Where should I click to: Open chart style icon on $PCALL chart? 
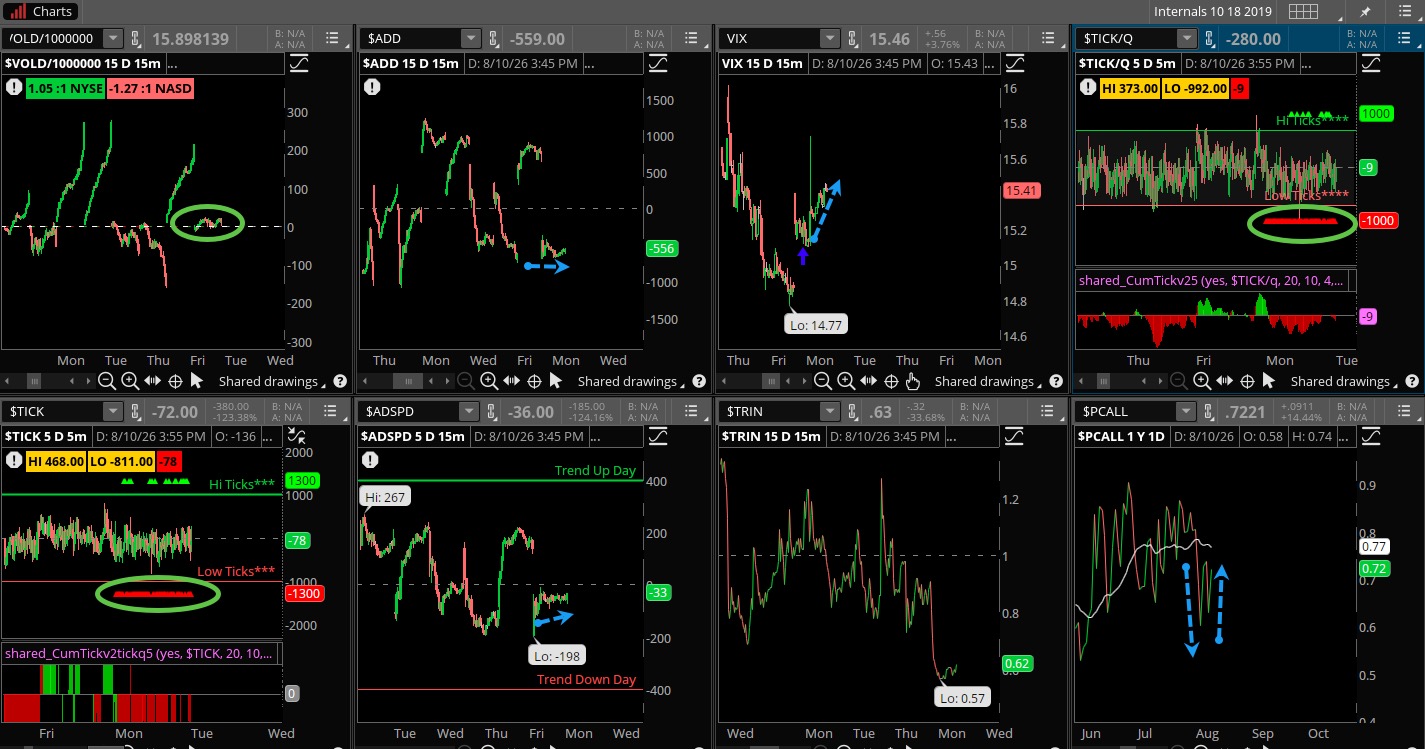pos(1371,437)
